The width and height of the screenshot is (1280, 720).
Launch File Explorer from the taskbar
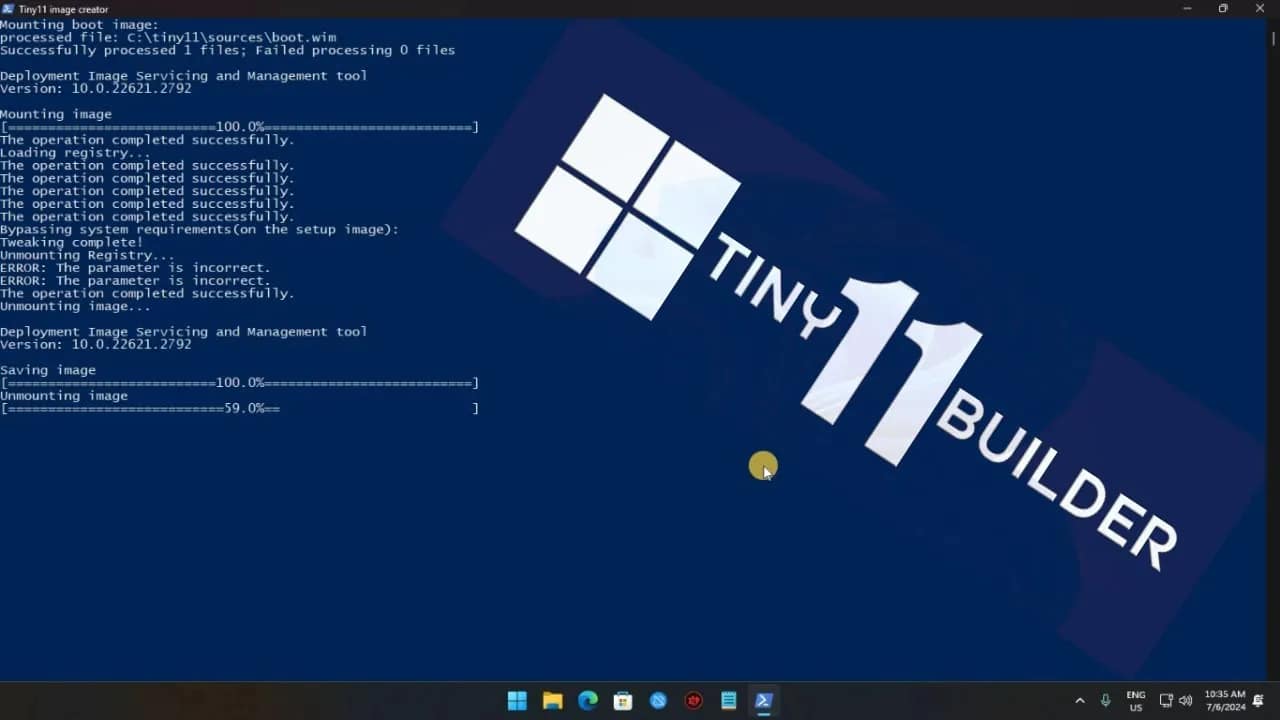(552, 700)
